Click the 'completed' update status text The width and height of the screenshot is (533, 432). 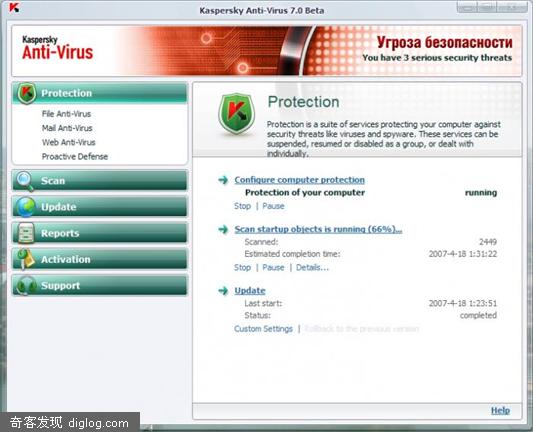click(478, 315)
